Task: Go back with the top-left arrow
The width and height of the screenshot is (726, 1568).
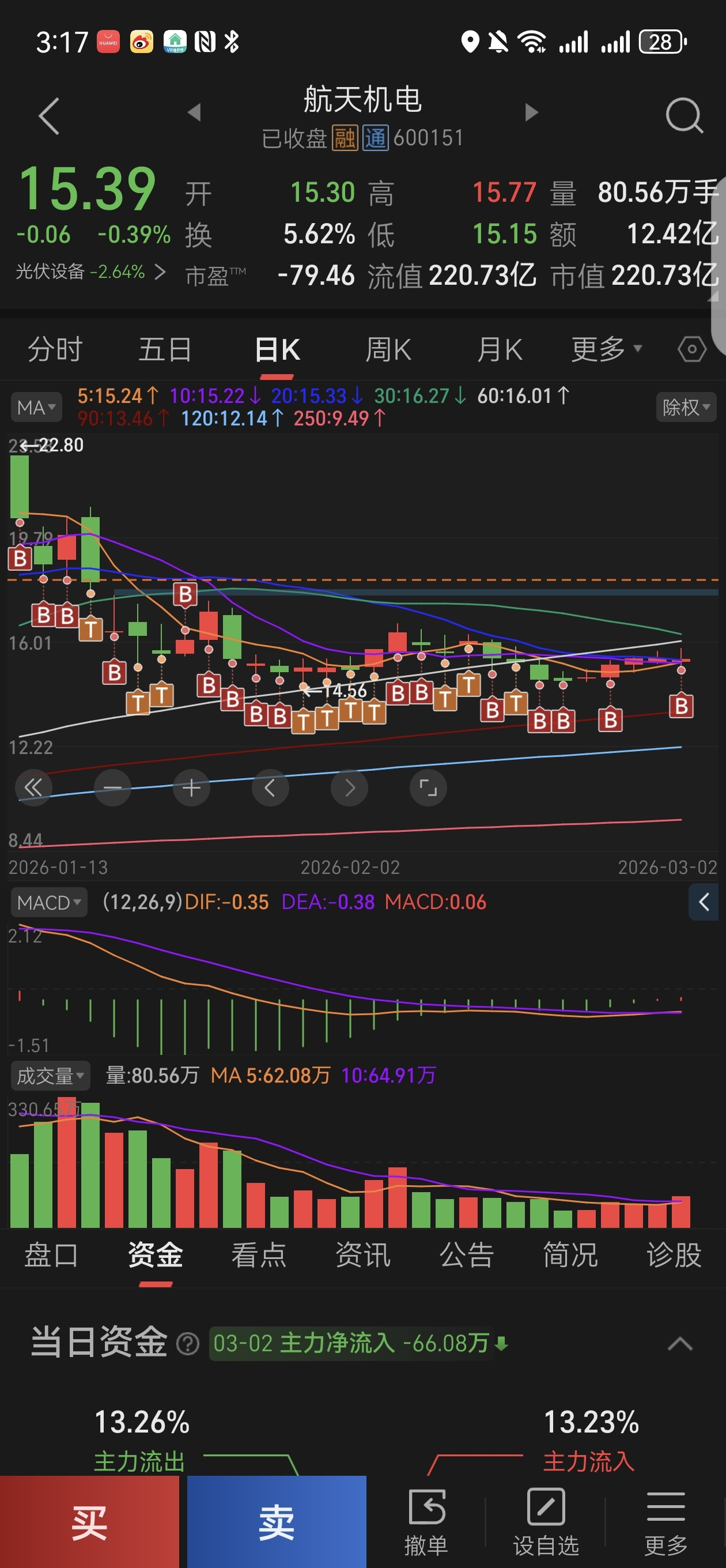Action: [48, 115]
